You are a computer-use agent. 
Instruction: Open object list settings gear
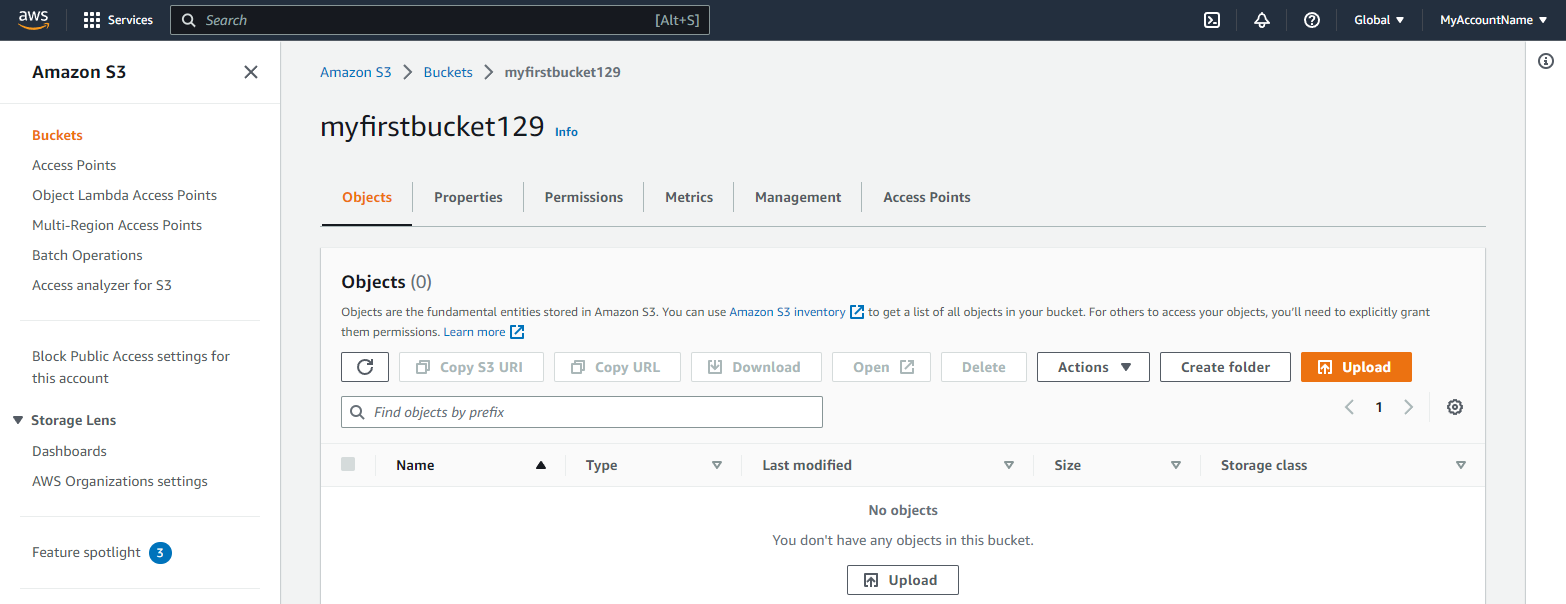click(x=1455, y=407)
